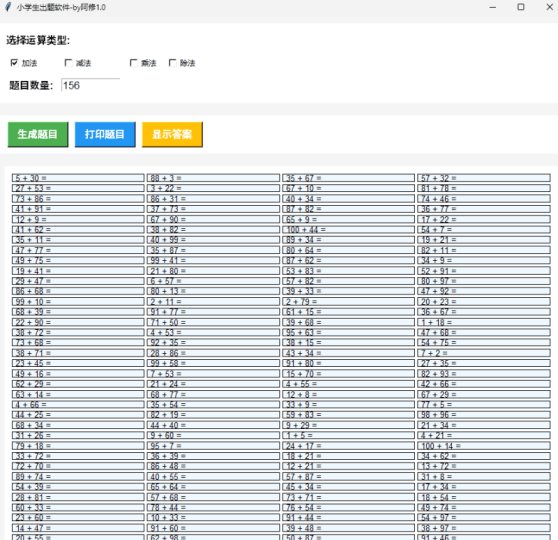This screenshot has height=540, width=558.
Task: Check the 乘法 option
Action: pyautogui.click(x=133, y=63)
